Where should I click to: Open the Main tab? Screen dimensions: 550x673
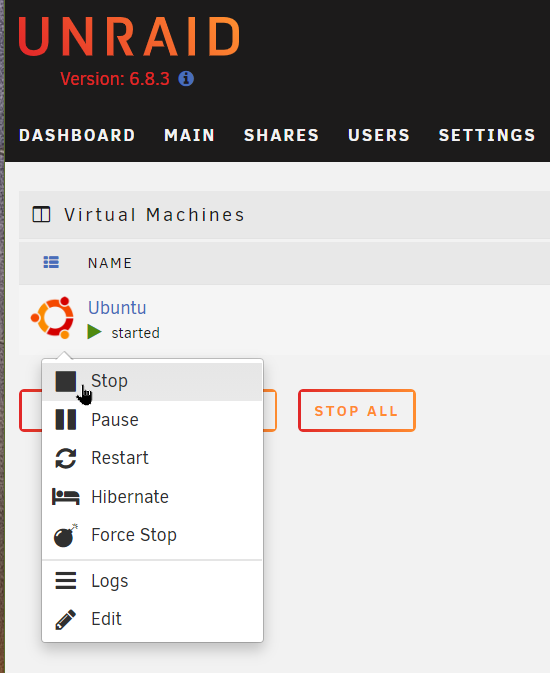189,135
